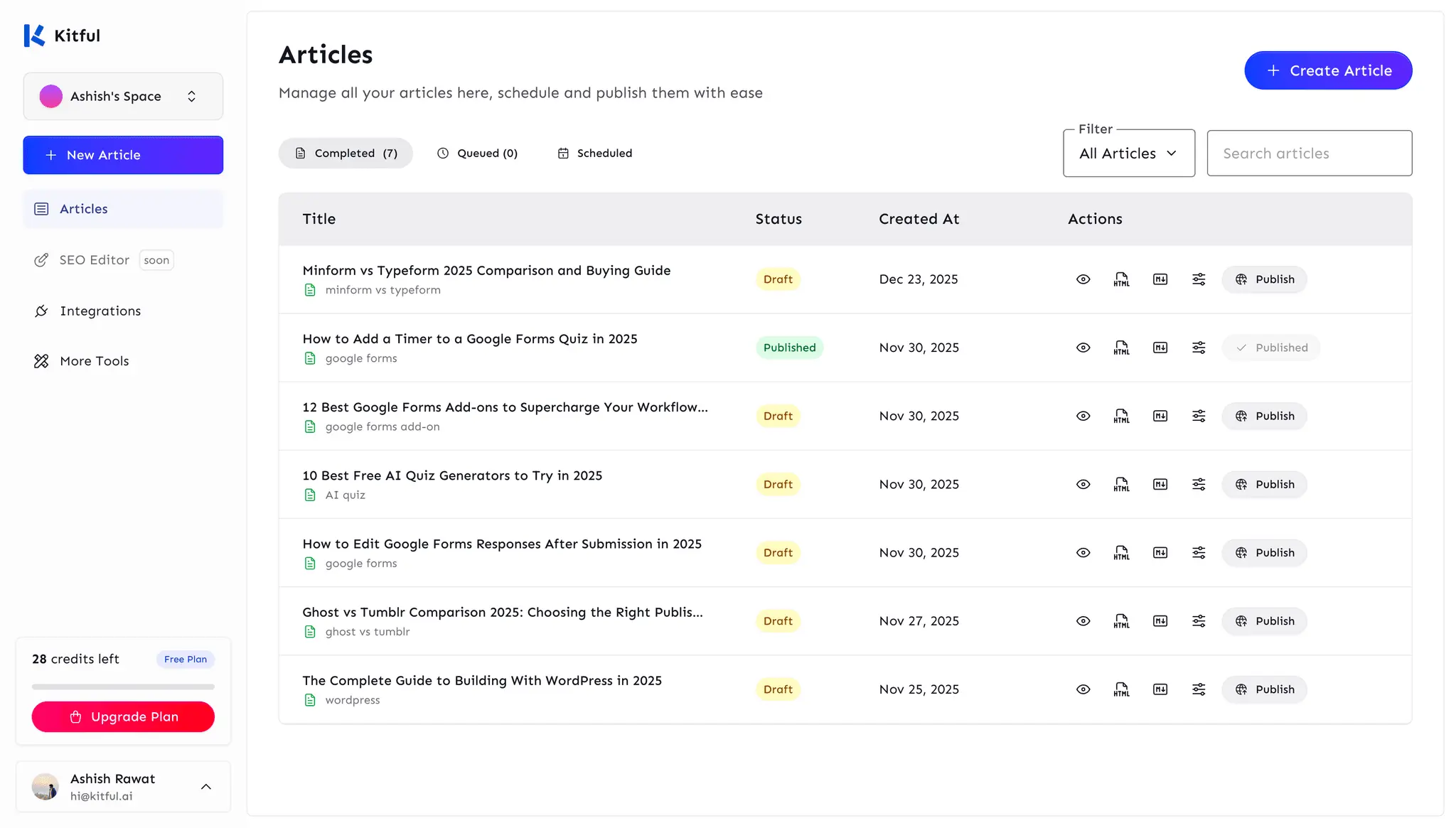The image size is (1456, 828).
Task: Go to Integrations in the sidebar
Action: (x=123, y=311)
